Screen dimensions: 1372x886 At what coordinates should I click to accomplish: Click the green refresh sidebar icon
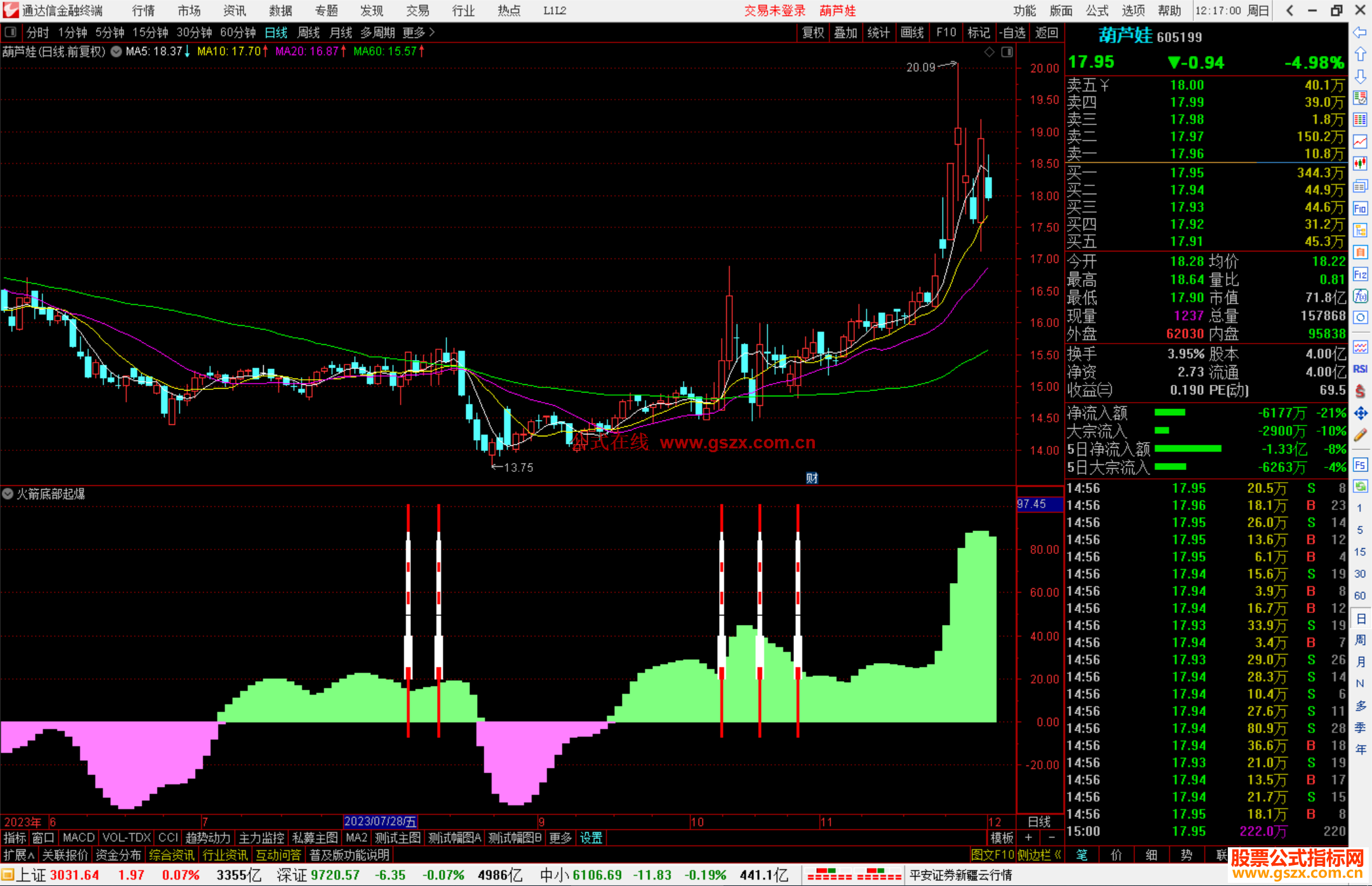(x=1360, y=487)
